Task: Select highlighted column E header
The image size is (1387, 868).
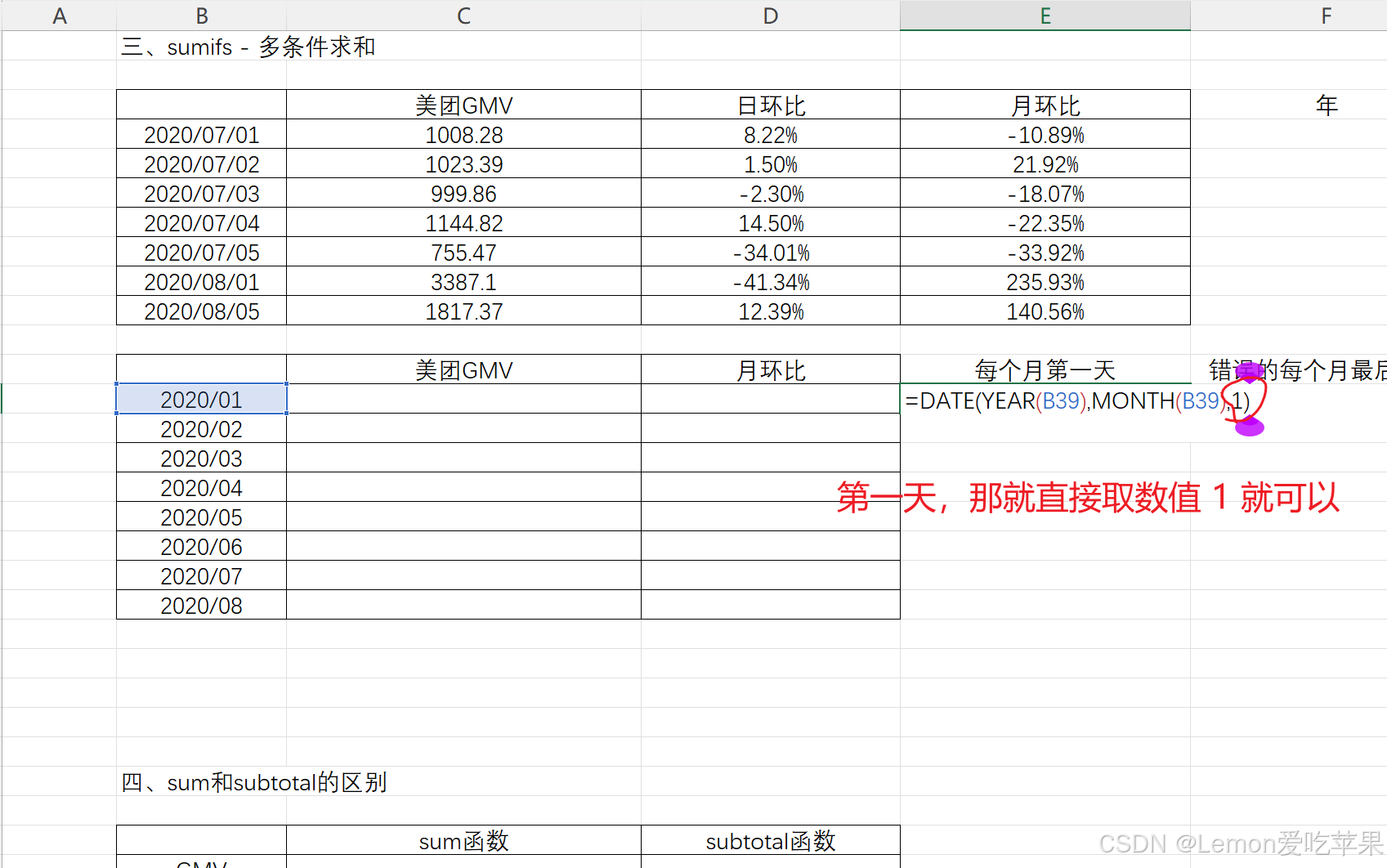Action: (x=1045, y=16)
